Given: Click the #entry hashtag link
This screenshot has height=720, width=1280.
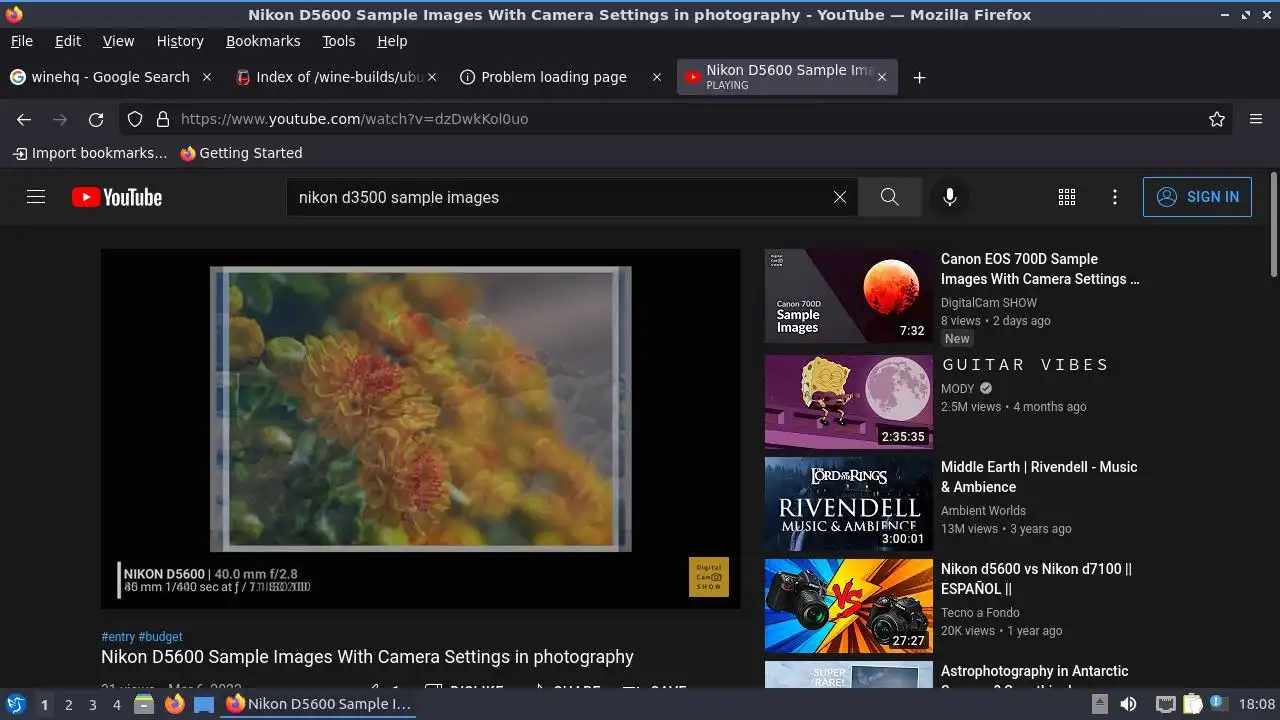Looking at the screenshot, I should click(118, 637).
